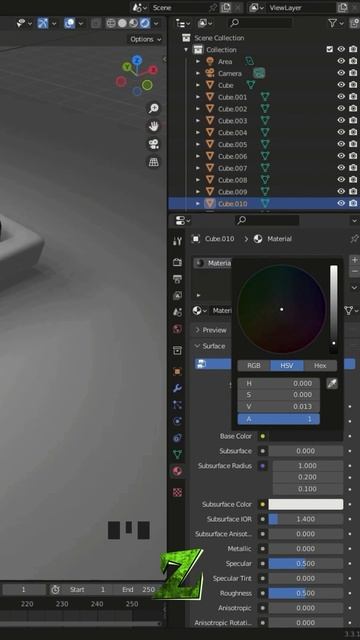Screen dimensions: 360x640
Task: Collapse the Collection tree item
Action: click(x=187, y=49)
